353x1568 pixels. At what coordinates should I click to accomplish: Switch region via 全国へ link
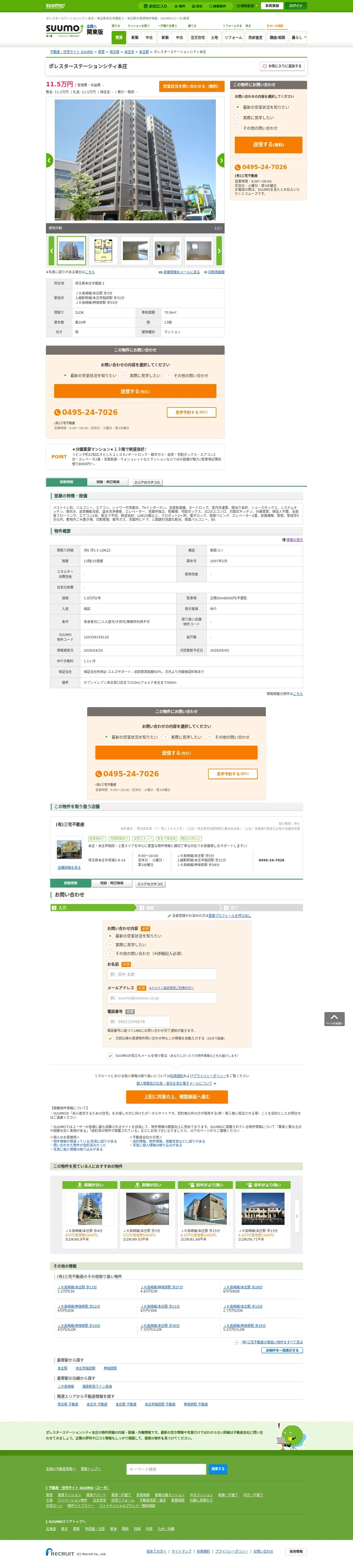91,26
